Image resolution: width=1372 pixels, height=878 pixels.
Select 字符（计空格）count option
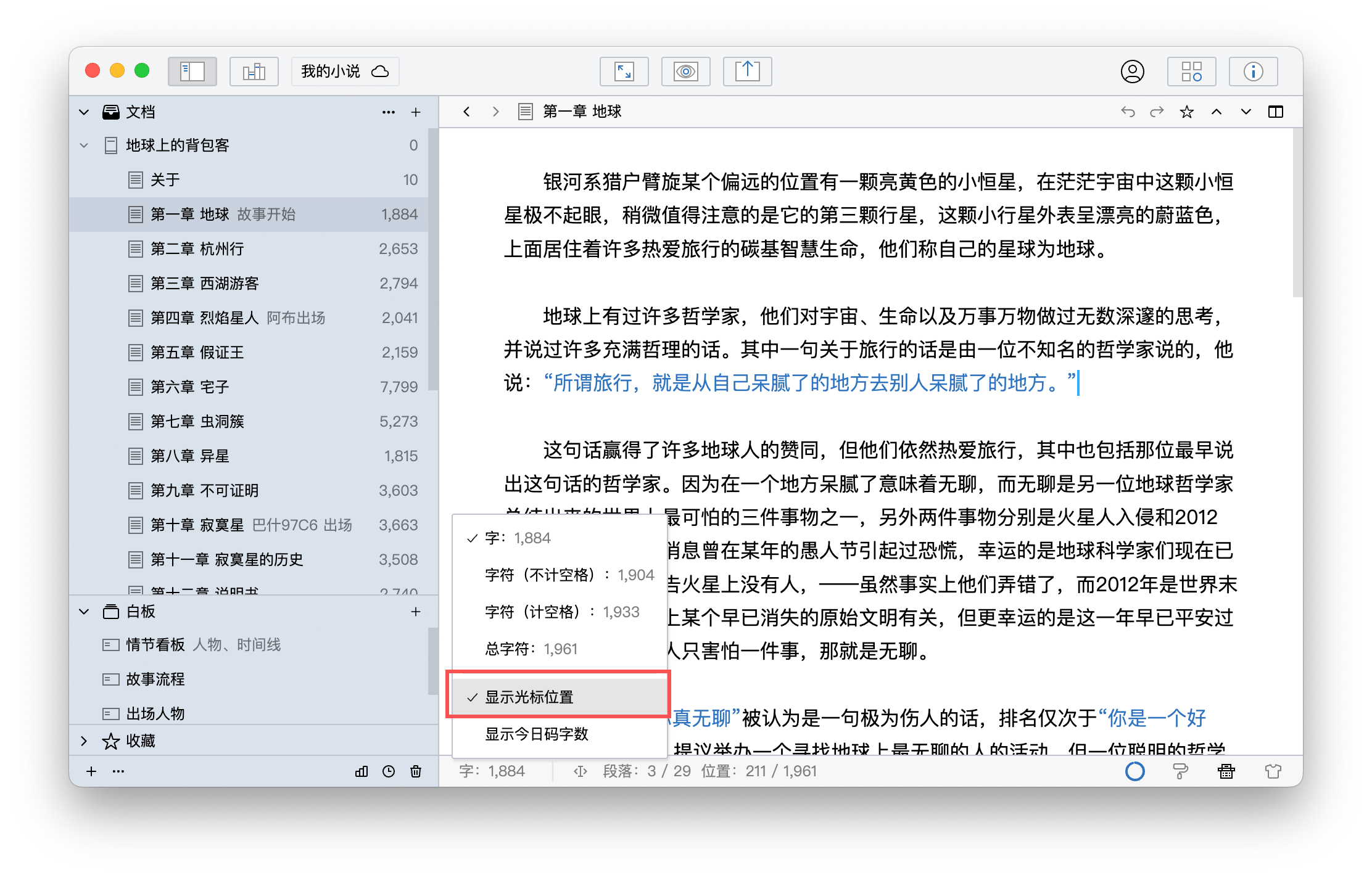[x=560, y=612]
